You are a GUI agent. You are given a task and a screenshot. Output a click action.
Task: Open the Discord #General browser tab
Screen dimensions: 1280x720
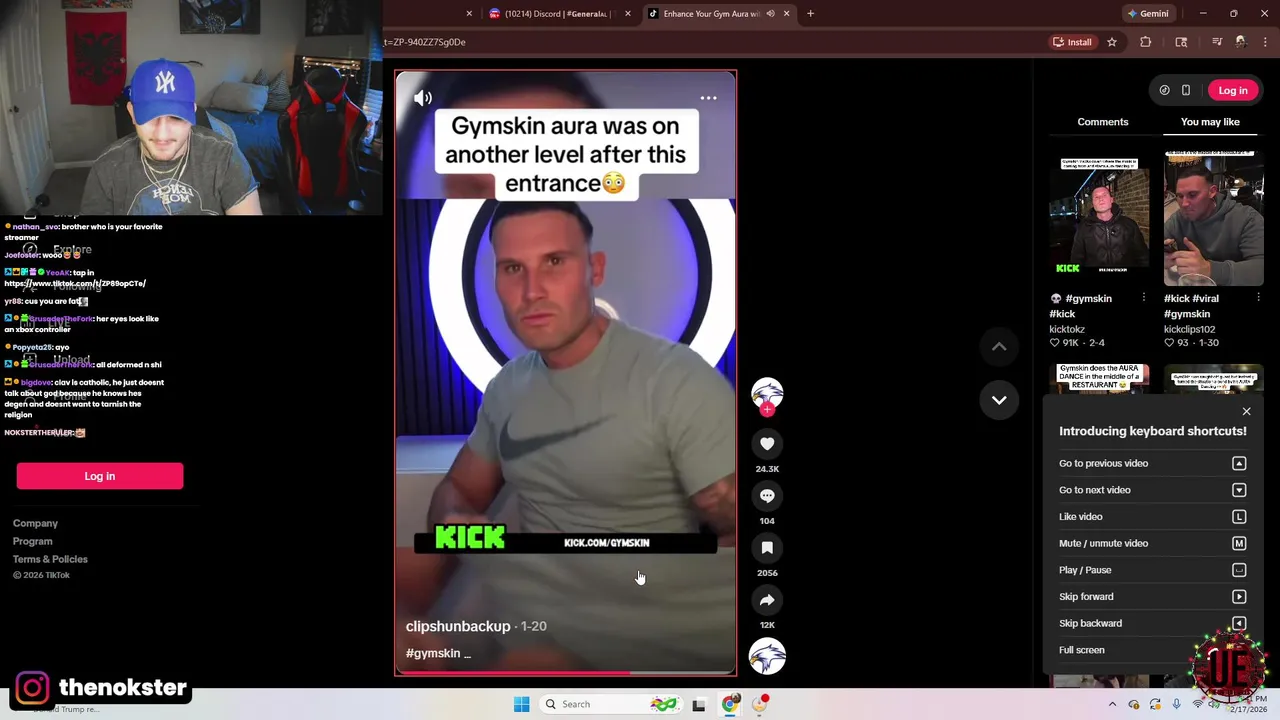(x=560, y=14)
